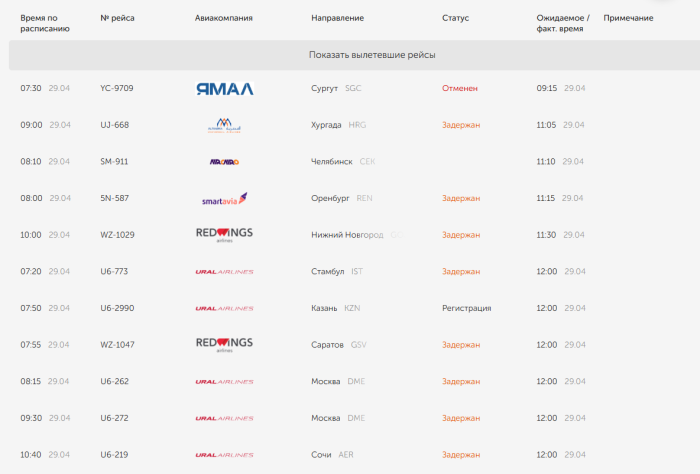Open flight number U6-262 to Москва
The height and width of the screenshot is (474, 700).
pos(115,381)
